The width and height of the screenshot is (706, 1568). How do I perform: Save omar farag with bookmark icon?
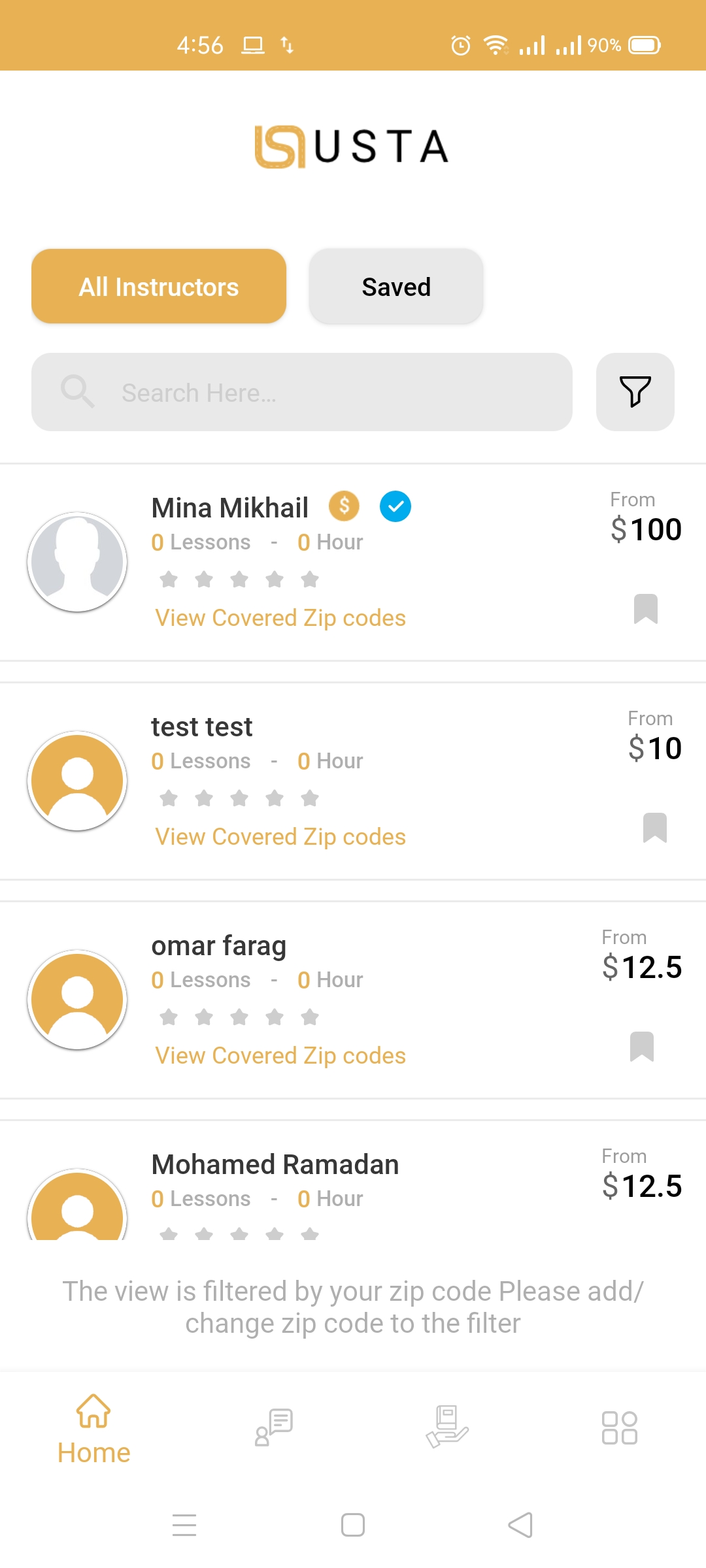[x=641, y=1047]
